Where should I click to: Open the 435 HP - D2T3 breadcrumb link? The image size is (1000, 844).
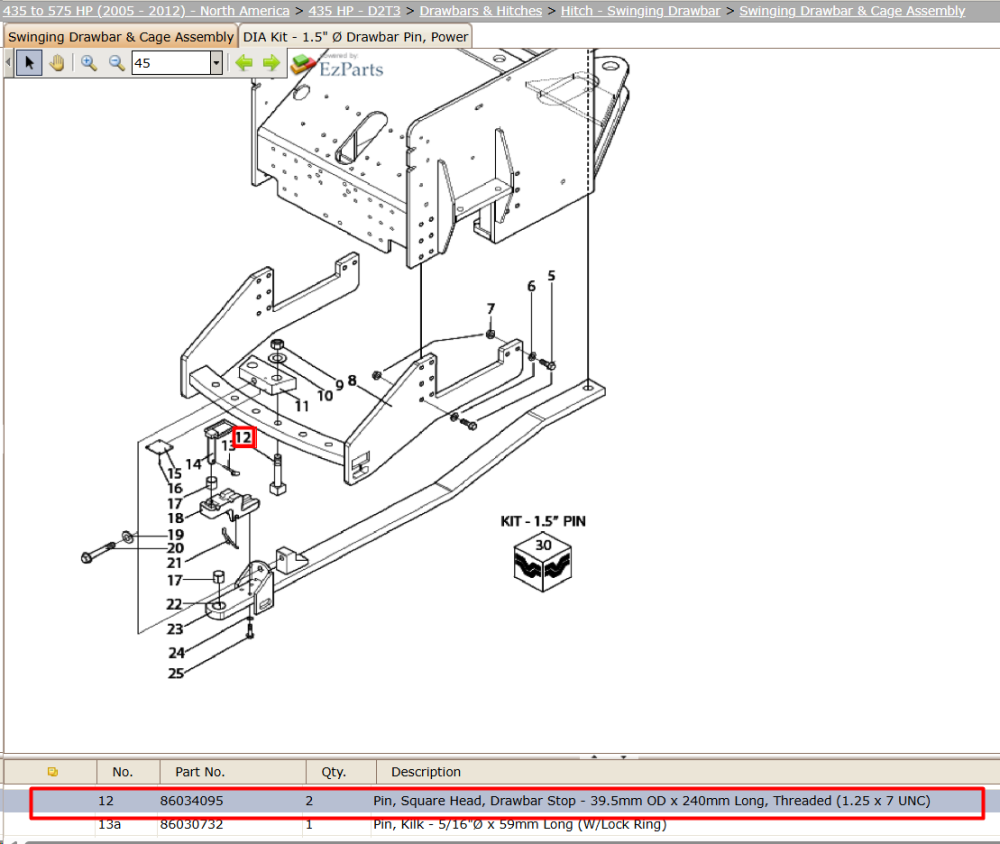355,10
